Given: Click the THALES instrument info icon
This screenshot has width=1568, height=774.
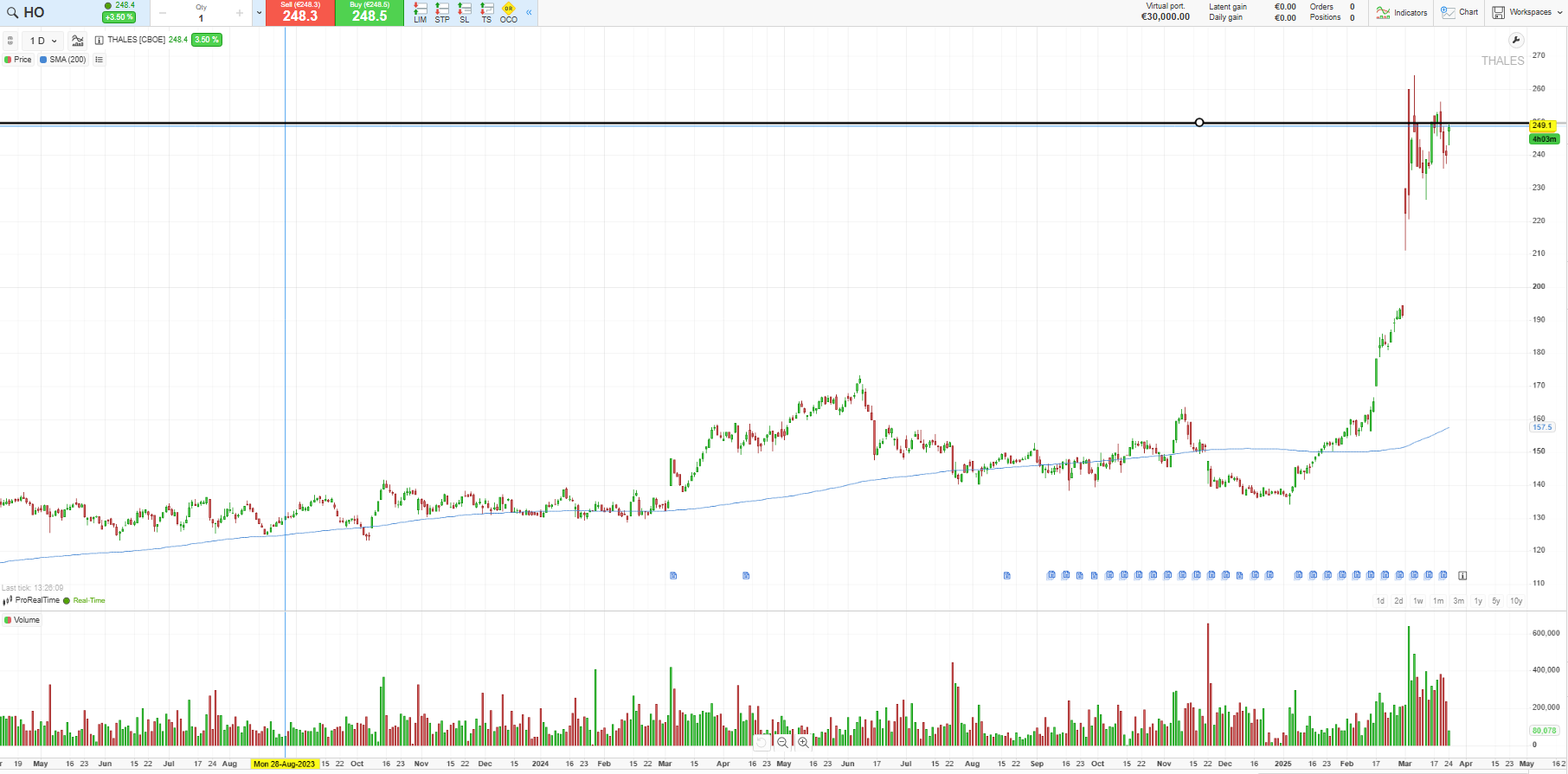Looking at the screenshot, I should pyautogui.click(x=99, y=40).
